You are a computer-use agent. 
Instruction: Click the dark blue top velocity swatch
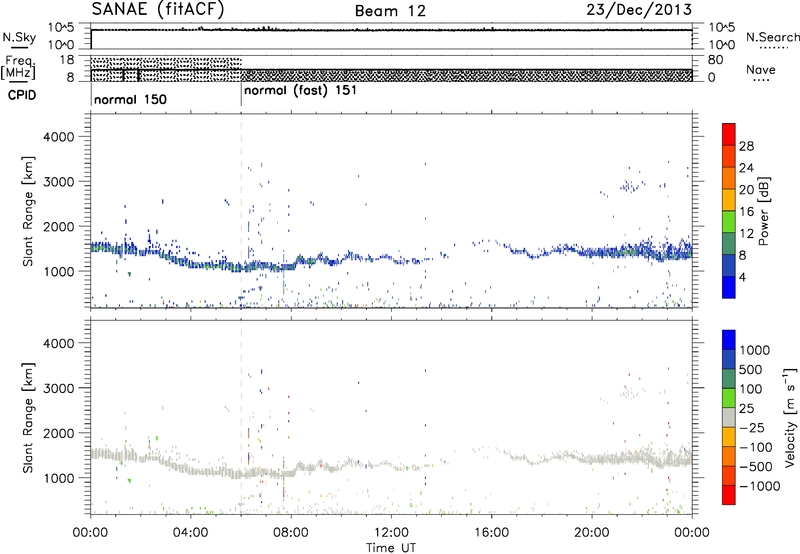click(729, 340)
